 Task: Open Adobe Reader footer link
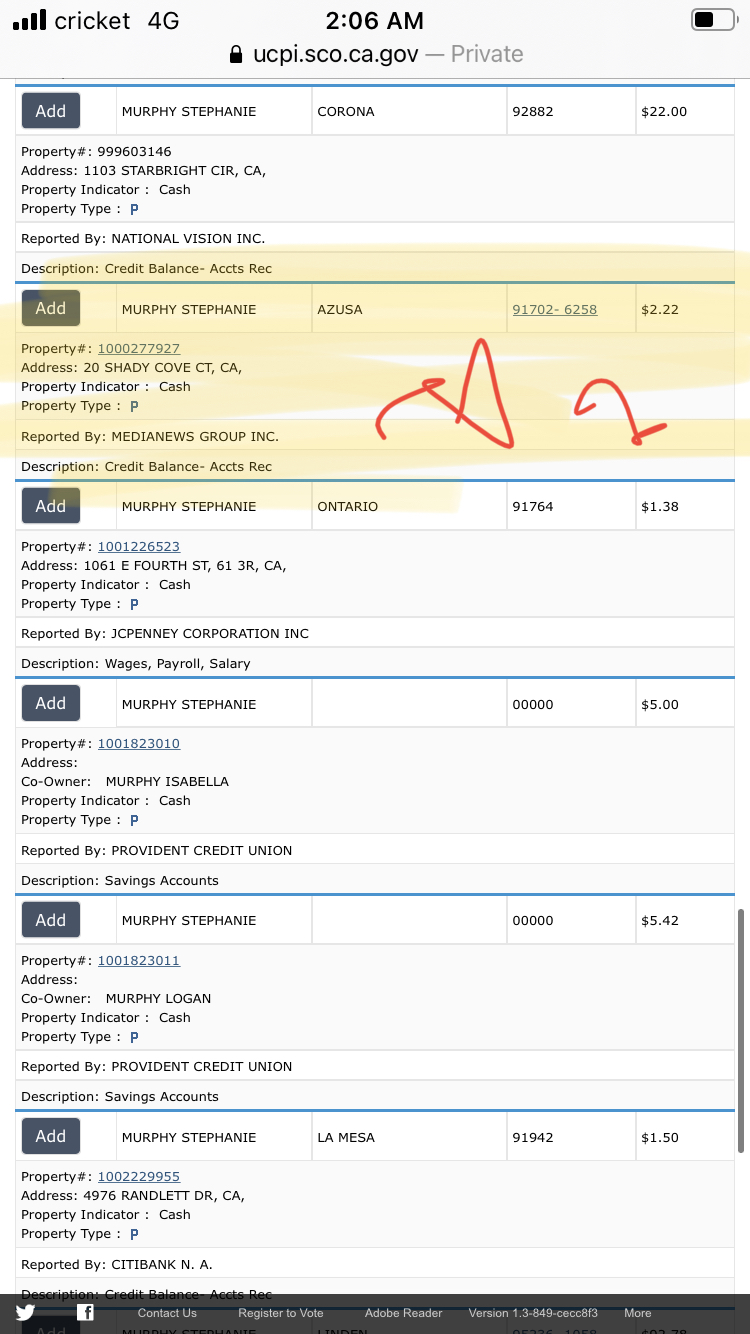403,1313
